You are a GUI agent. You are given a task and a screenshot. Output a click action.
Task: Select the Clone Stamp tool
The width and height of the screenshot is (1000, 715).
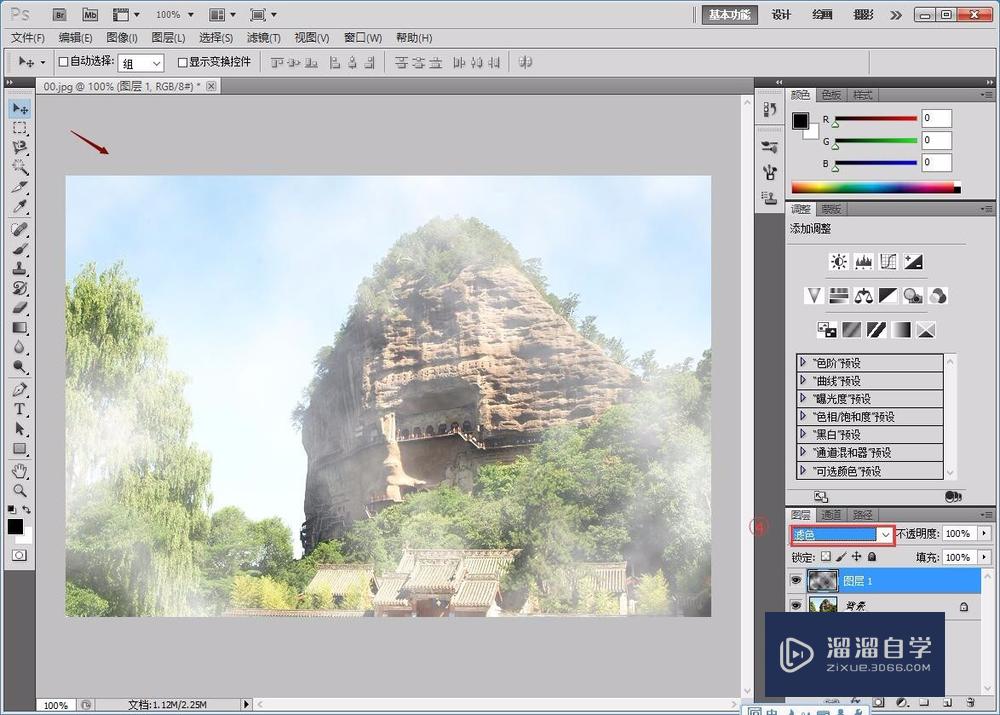pos(19,268)
